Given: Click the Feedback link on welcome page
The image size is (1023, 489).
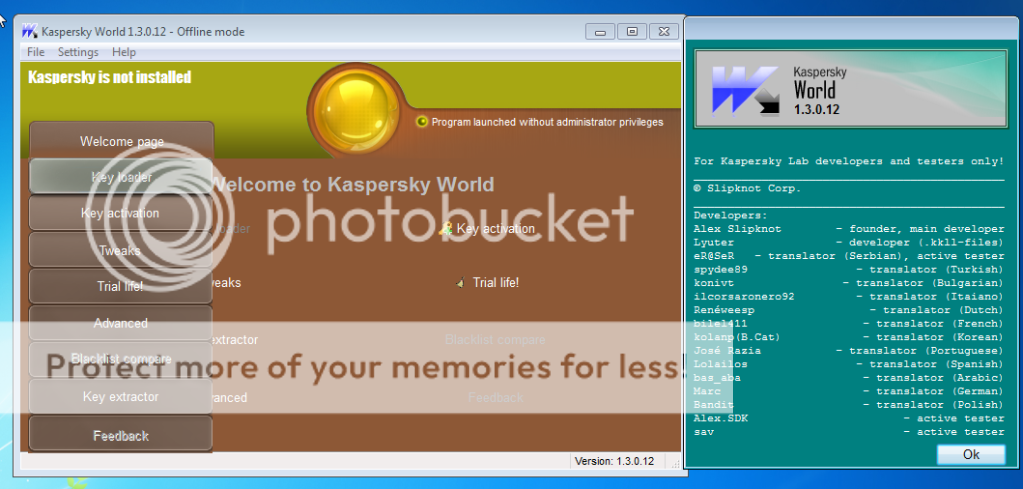Looking at the screenshot, I should tap(495, 397).
